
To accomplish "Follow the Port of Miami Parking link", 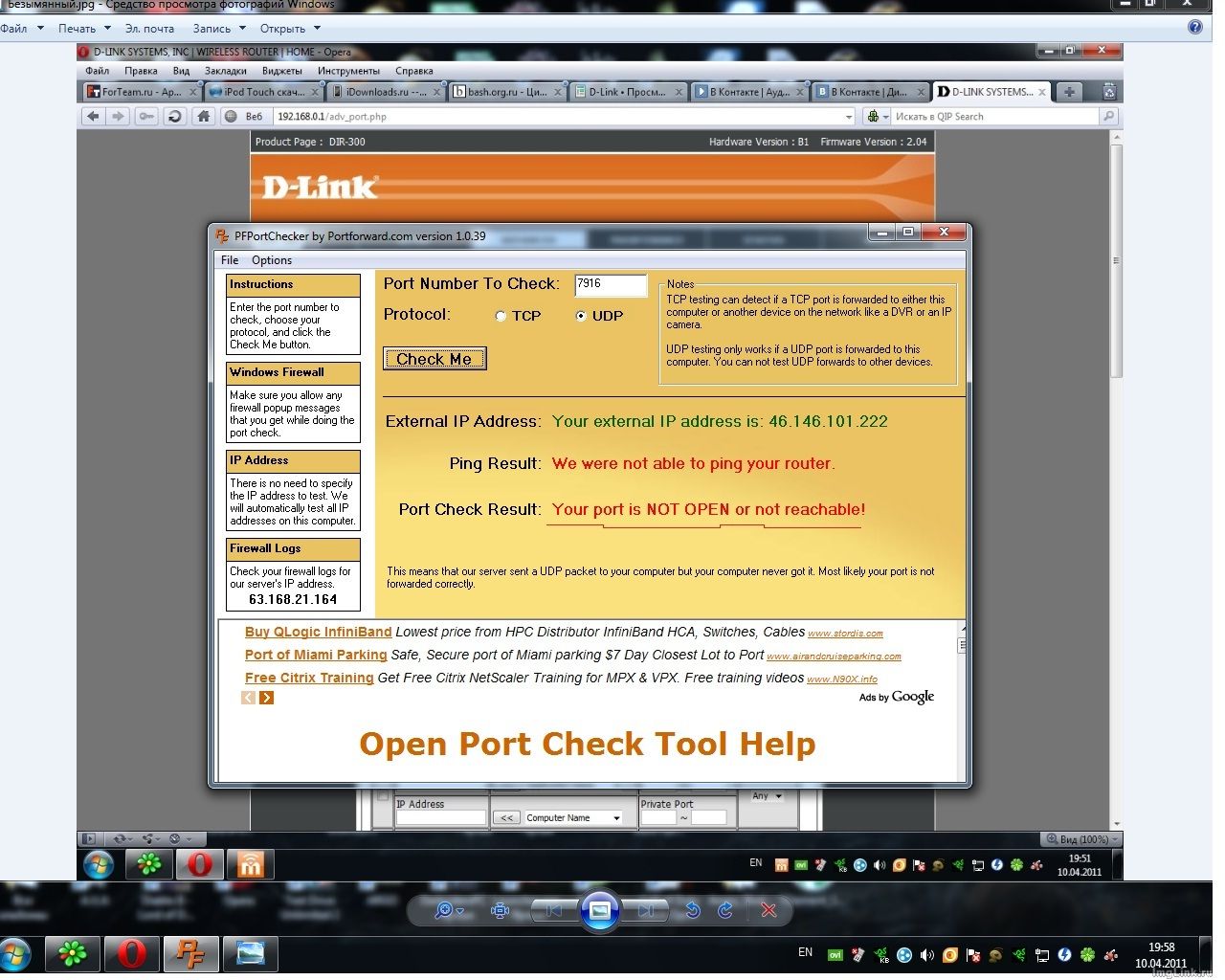I will (316, 655).
